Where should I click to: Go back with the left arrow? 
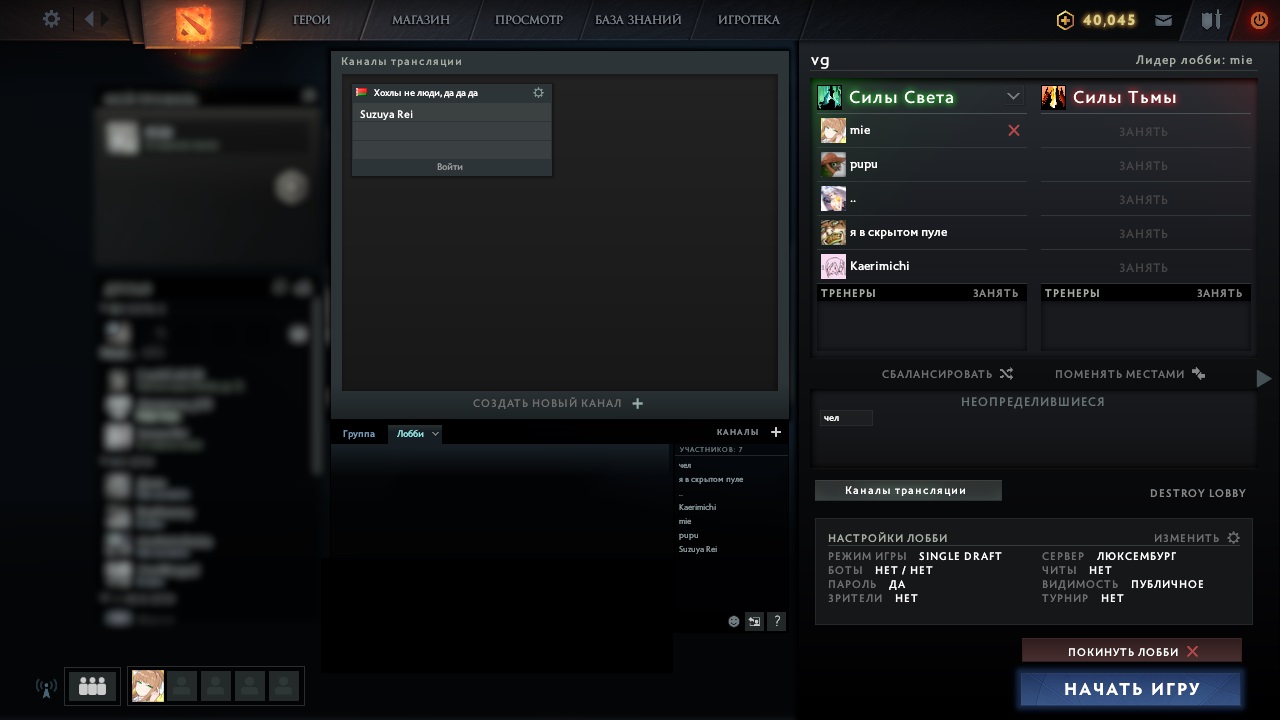click(89, 19)
